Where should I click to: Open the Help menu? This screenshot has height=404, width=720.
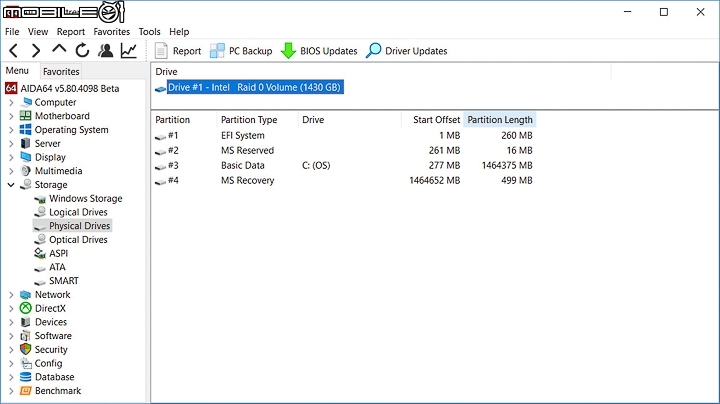pos(179,32)
